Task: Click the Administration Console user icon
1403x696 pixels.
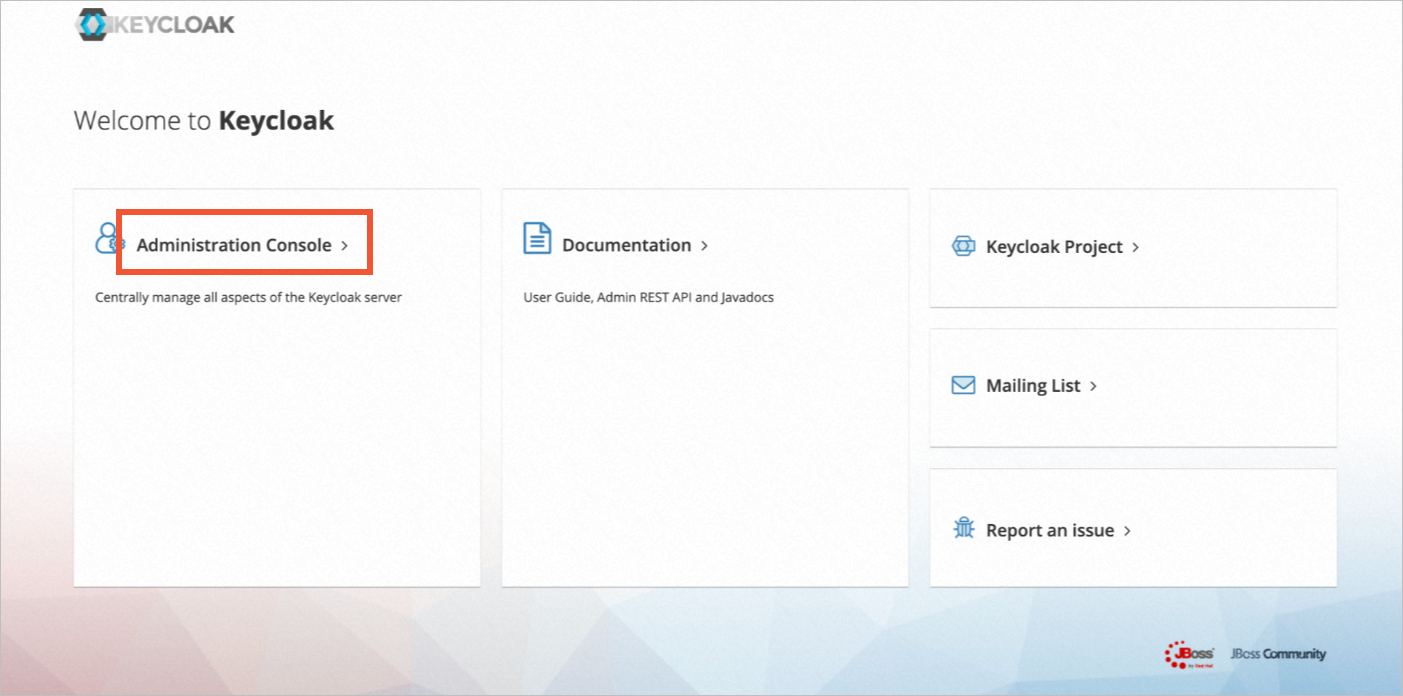Action: pos(108,239)
